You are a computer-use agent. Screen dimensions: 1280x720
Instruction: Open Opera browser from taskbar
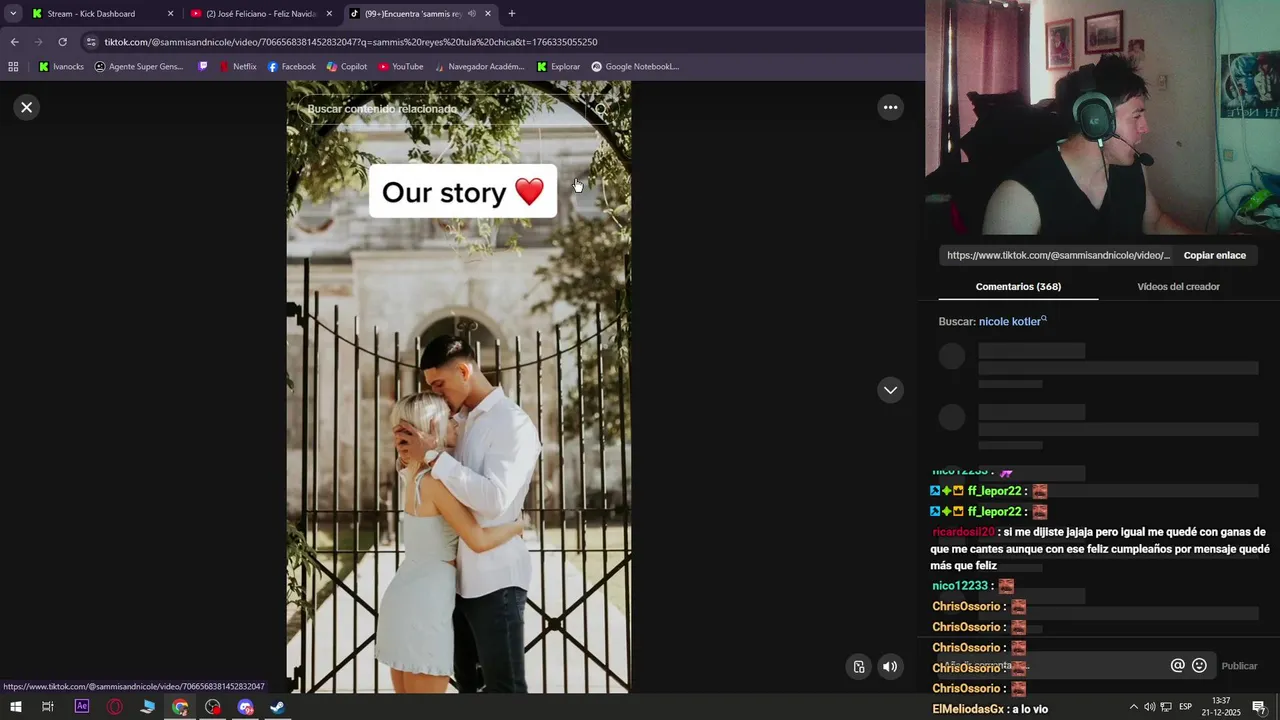click(x=115, y=707)
